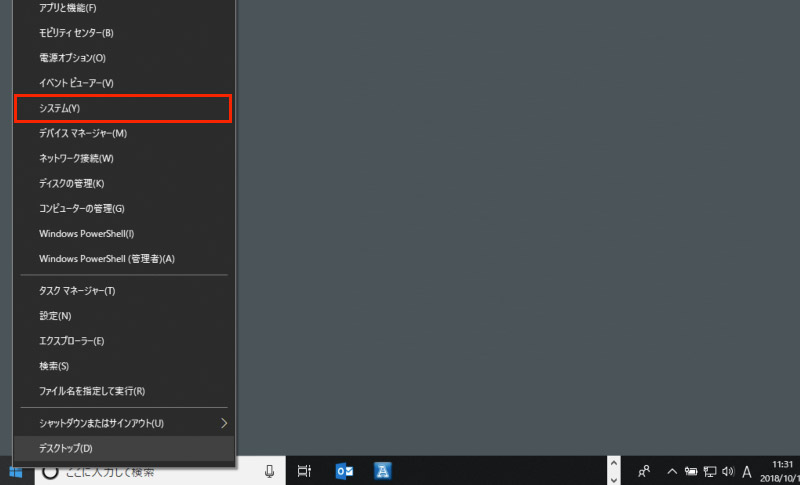Open エクスプローラー(E)
Screen dimensions: 800x485
[124, 341]
